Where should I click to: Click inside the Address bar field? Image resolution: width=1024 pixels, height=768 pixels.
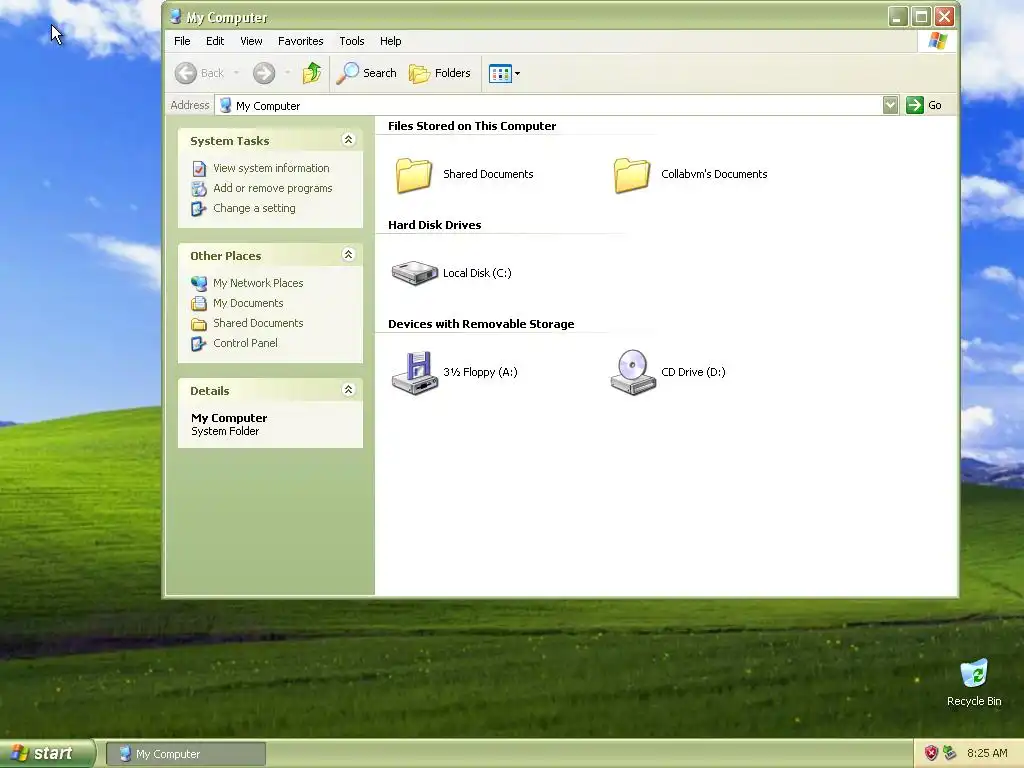(549, 105)
